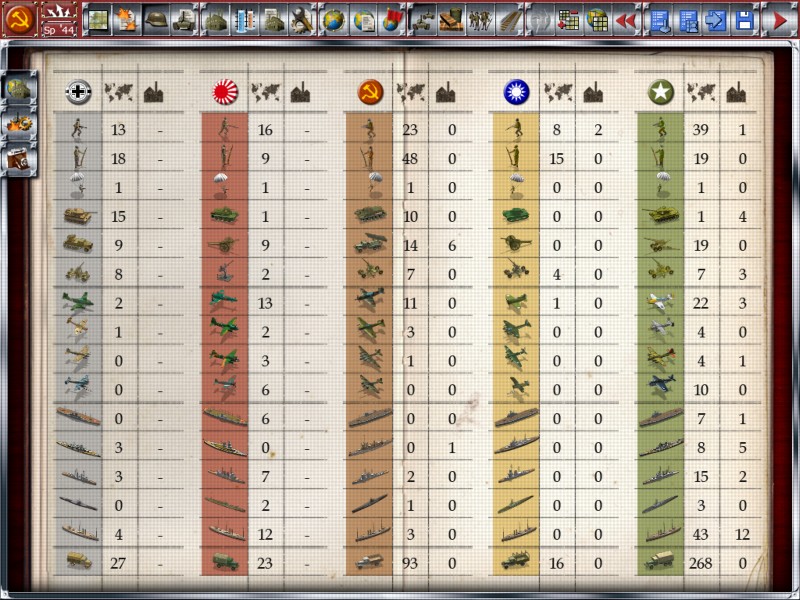The height and width of the screenshot is (600, 800).
Task: Click the US transport truck row icon
Action: tap(659, 561)
